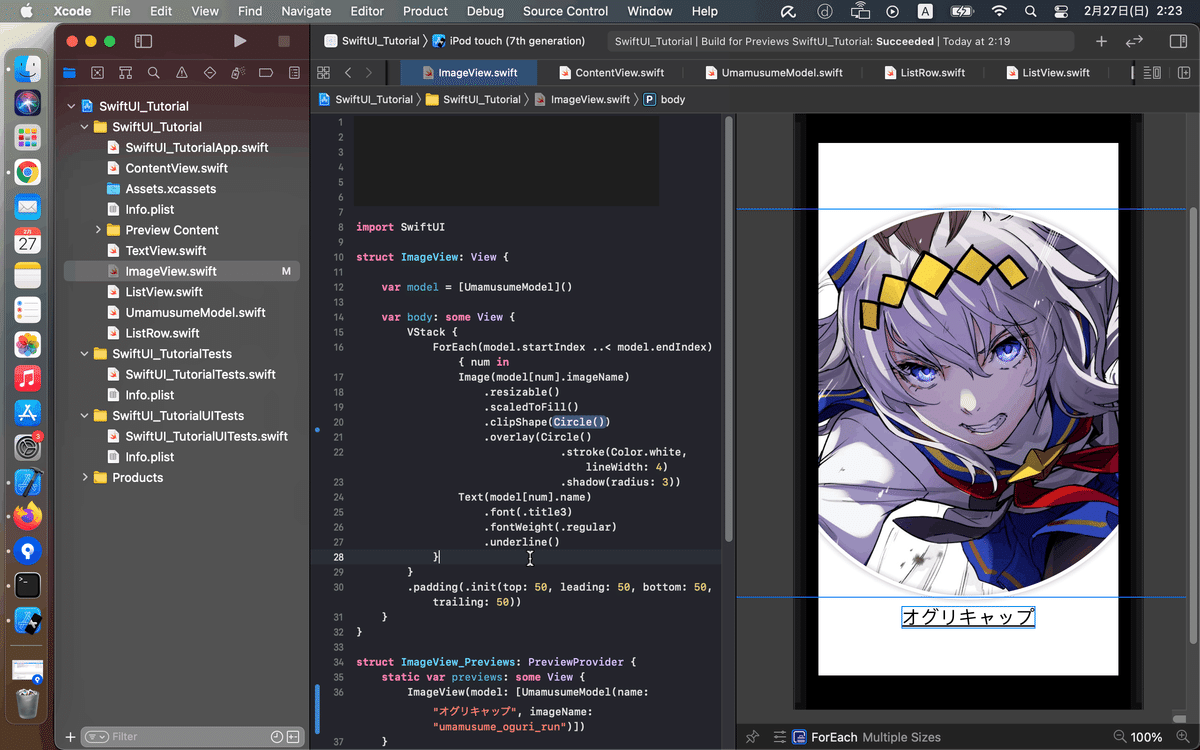Image resolution: width=1200 pixels, height=750 pixels.
Task: Open the Issue navigator
Action: coord(181,73)
